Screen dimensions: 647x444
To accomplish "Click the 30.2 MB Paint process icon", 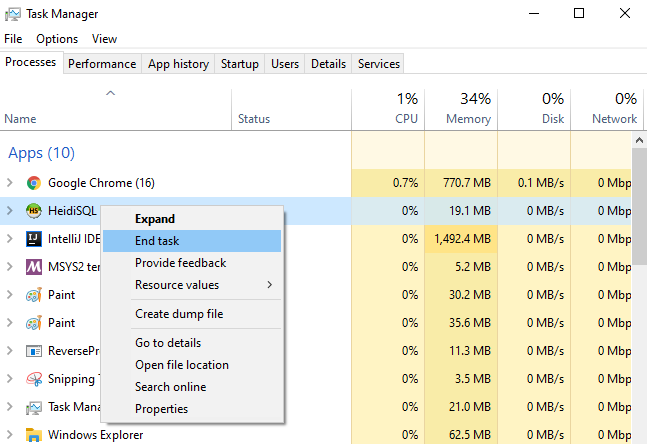I will tap(34, 295).
